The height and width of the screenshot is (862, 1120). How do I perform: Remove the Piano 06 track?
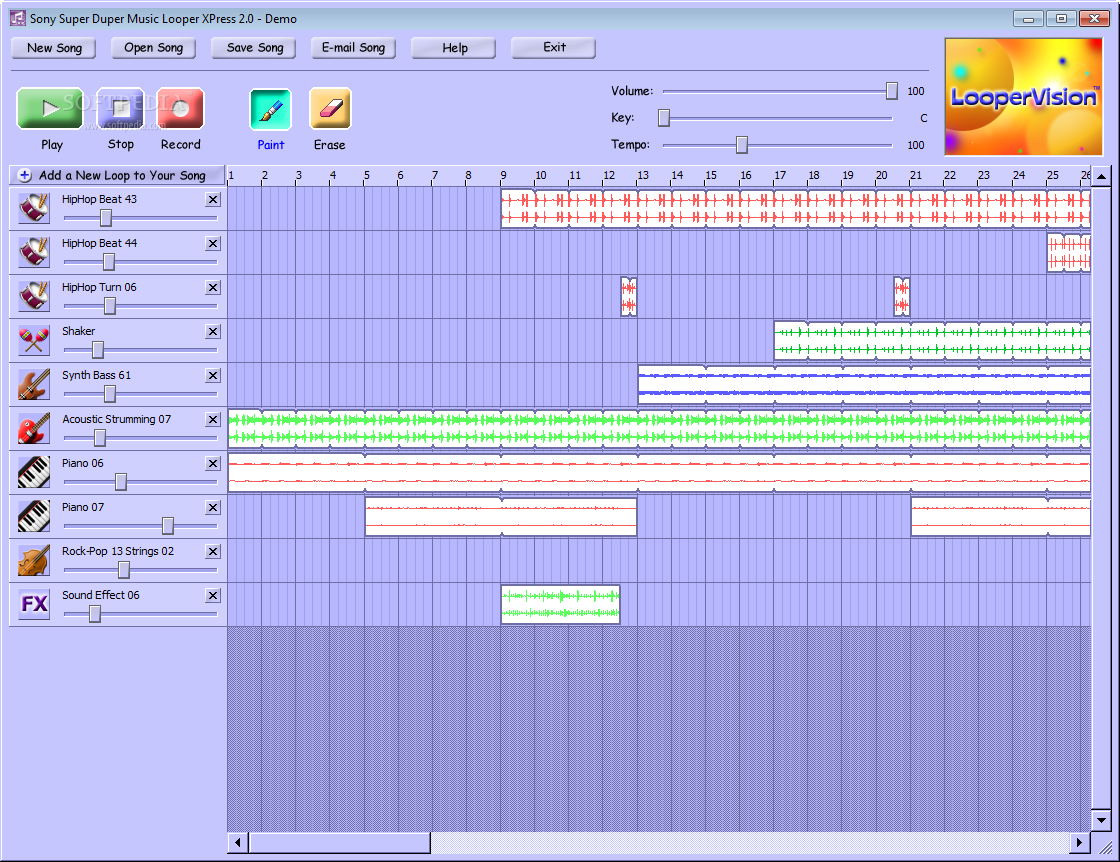click(x=213, y=463)
